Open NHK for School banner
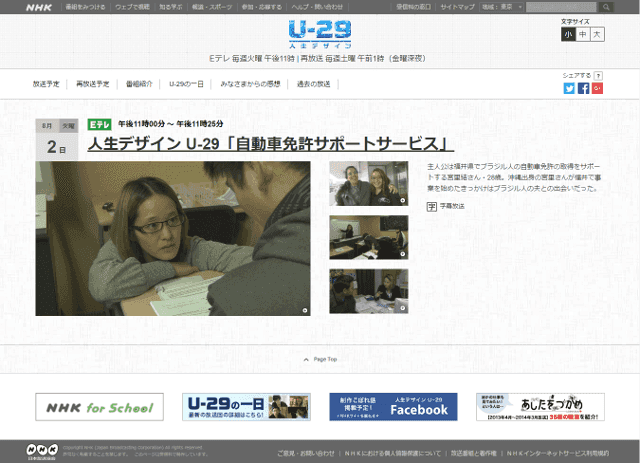640x463 pixels. point(100,407)
